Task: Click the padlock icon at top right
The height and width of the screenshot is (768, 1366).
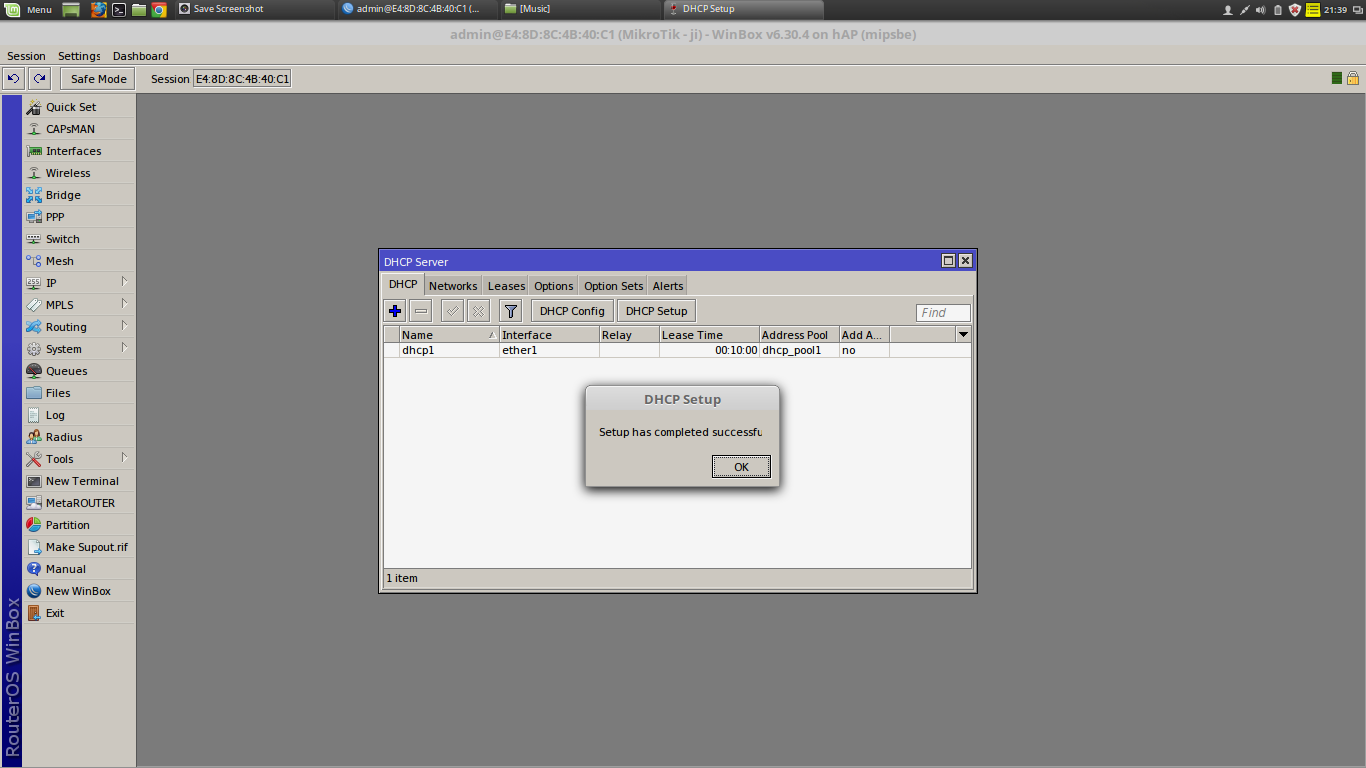Action: click(x=1352, y=78)
